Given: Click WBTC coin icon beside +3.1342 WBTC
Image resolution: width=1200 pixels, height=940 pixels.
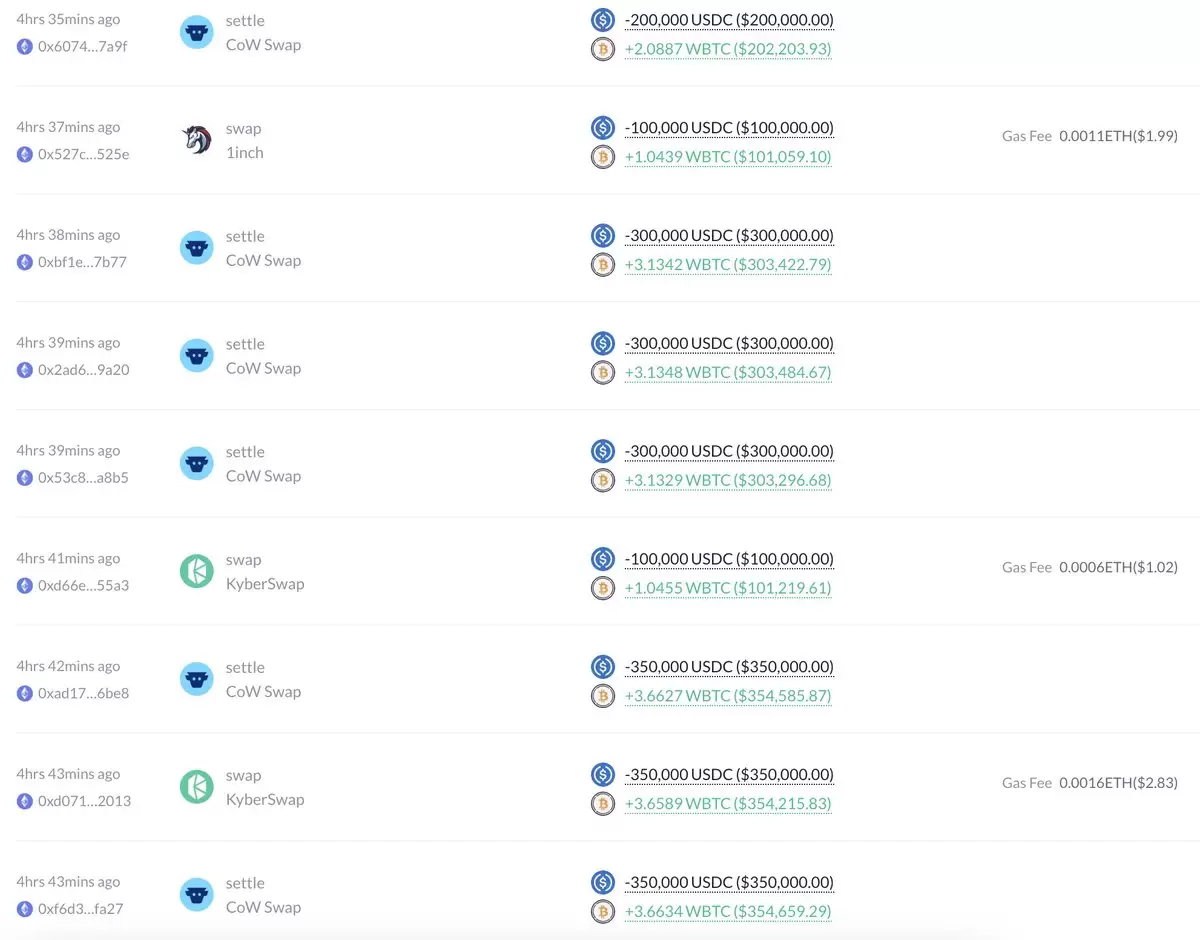Looking at the screenshot, I should tap(602, 265).
